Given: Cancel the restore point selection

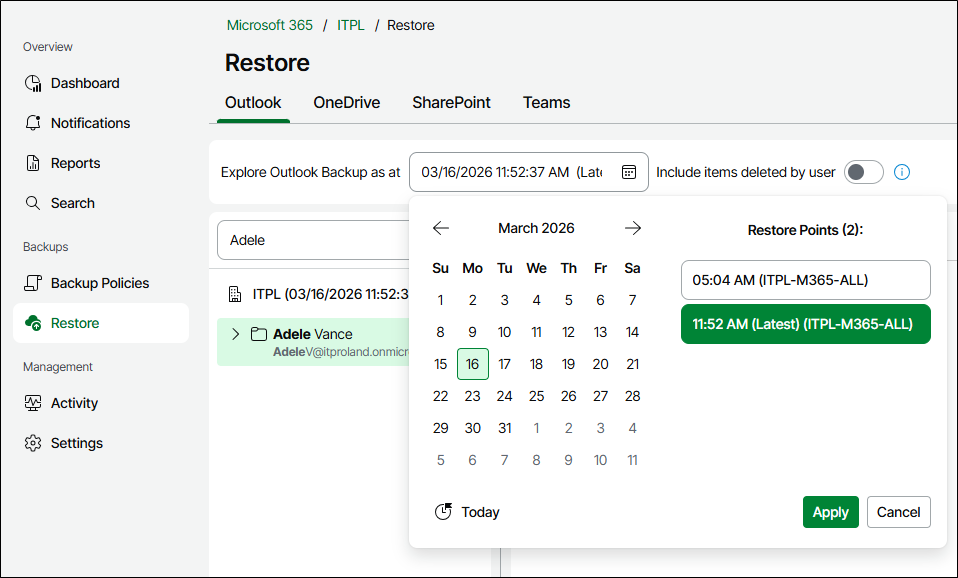Looking at the screenshot, I should tap(898, 512).
